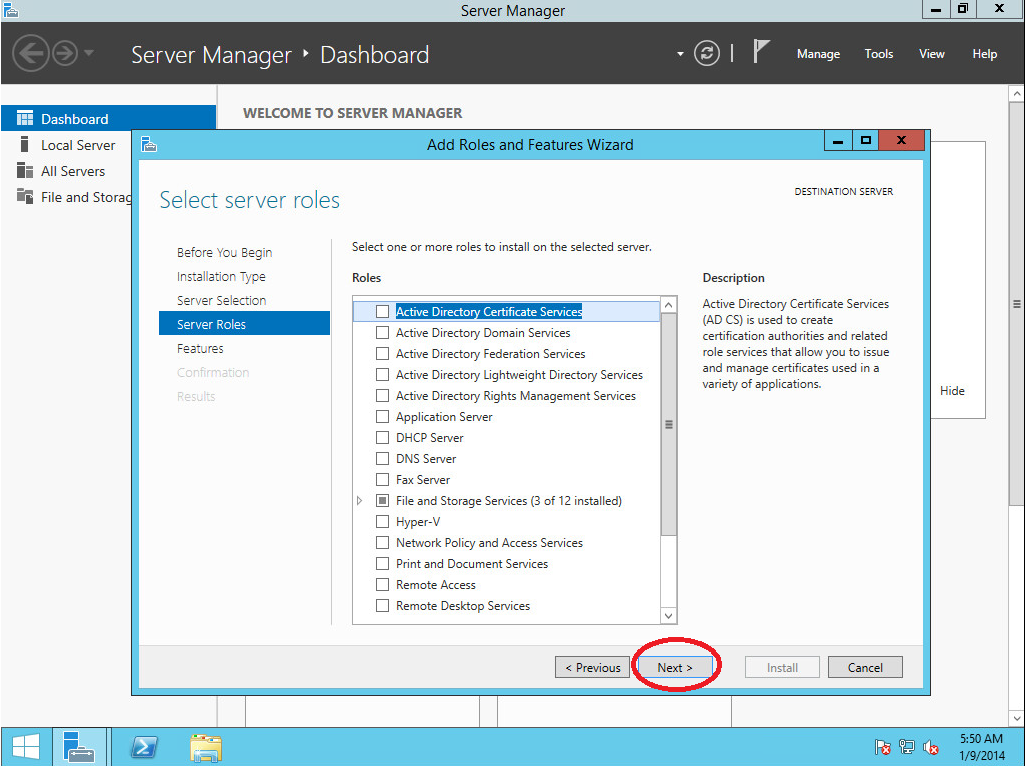Minimize the Add Roles and Features Wizard
Viewport: 1025px width, 766px height.
pyautogui.click(x=838, y=141)
